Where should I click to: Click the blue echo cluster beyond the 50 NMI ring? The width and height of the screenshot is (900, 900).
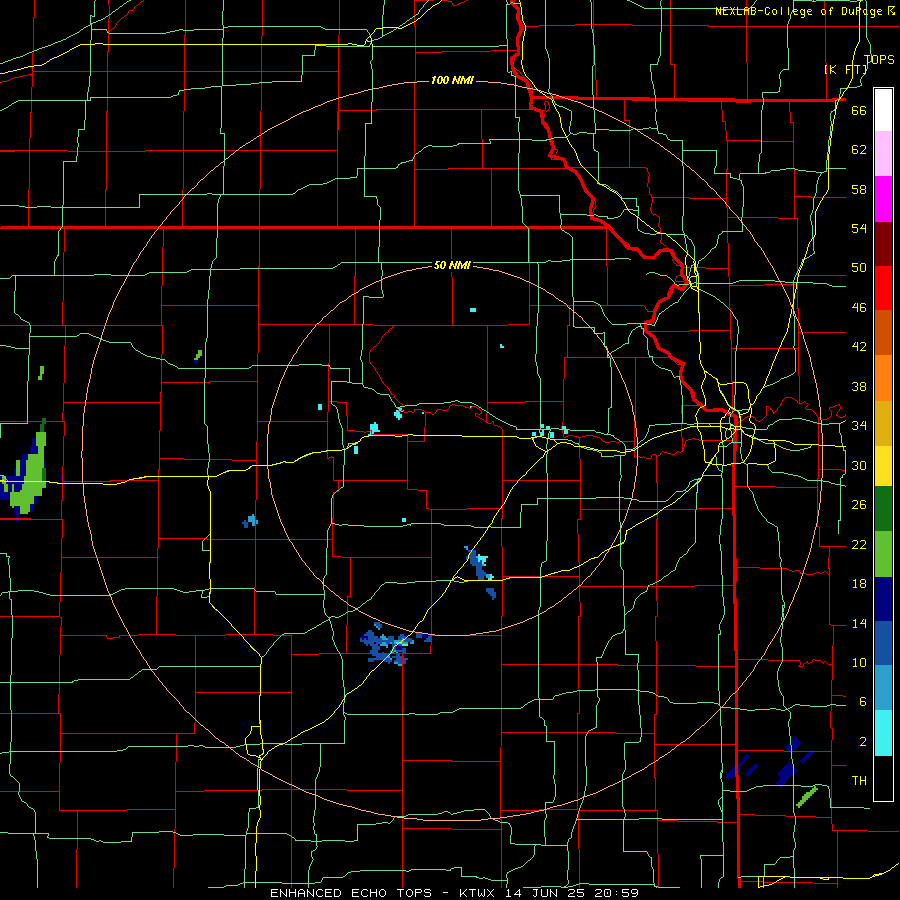tap(394, 643)
